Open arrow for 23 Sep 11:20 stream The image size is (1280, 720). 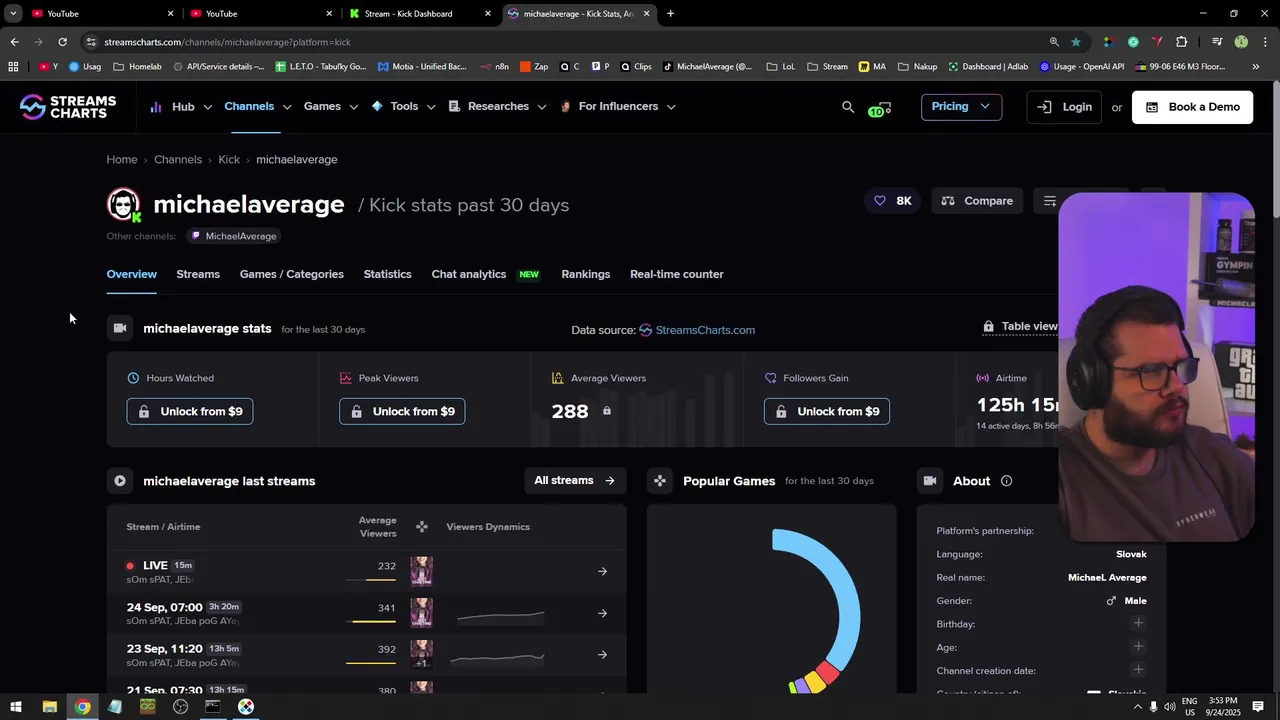[602, 655]
